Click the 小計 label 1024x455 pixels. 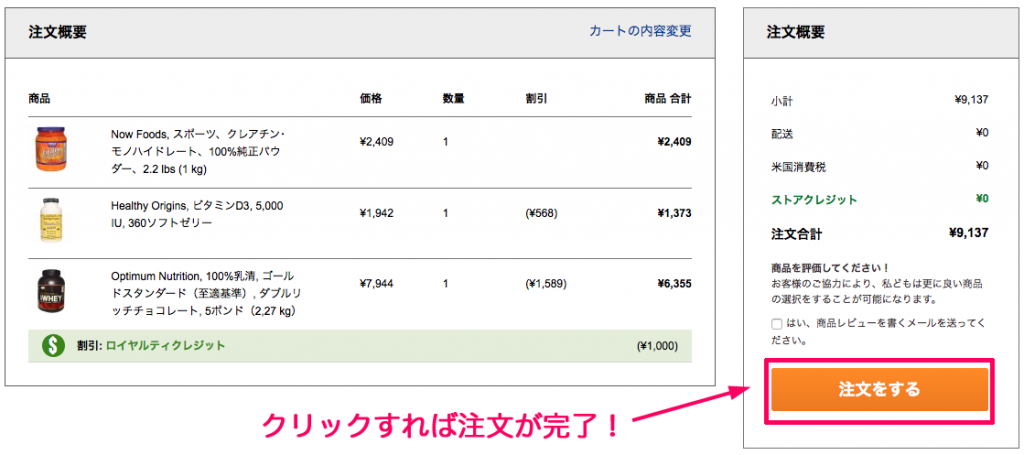[782, 101]
